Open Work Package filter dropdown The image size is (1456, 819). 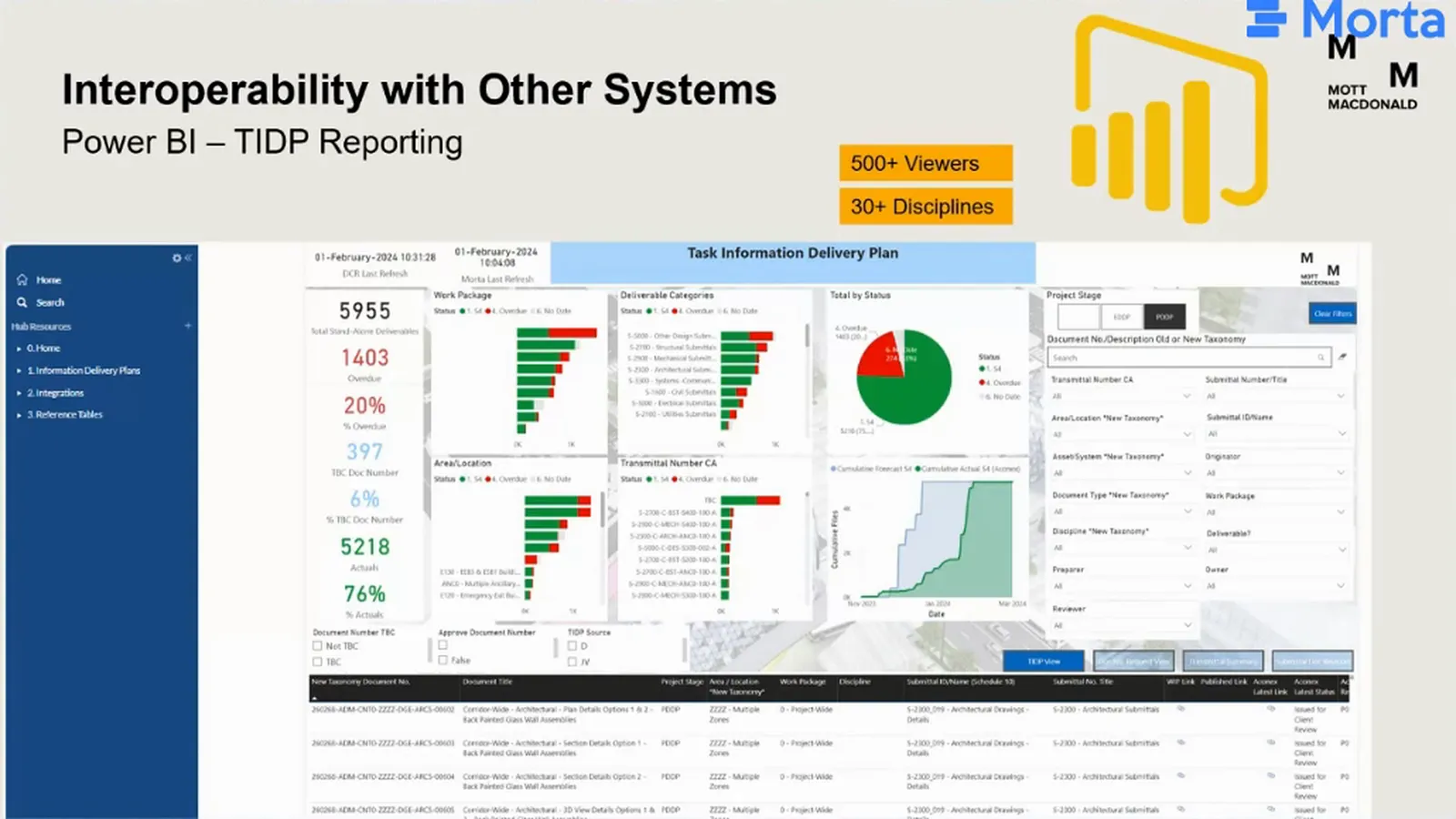pyautogui.click(x=1276, y=511)
